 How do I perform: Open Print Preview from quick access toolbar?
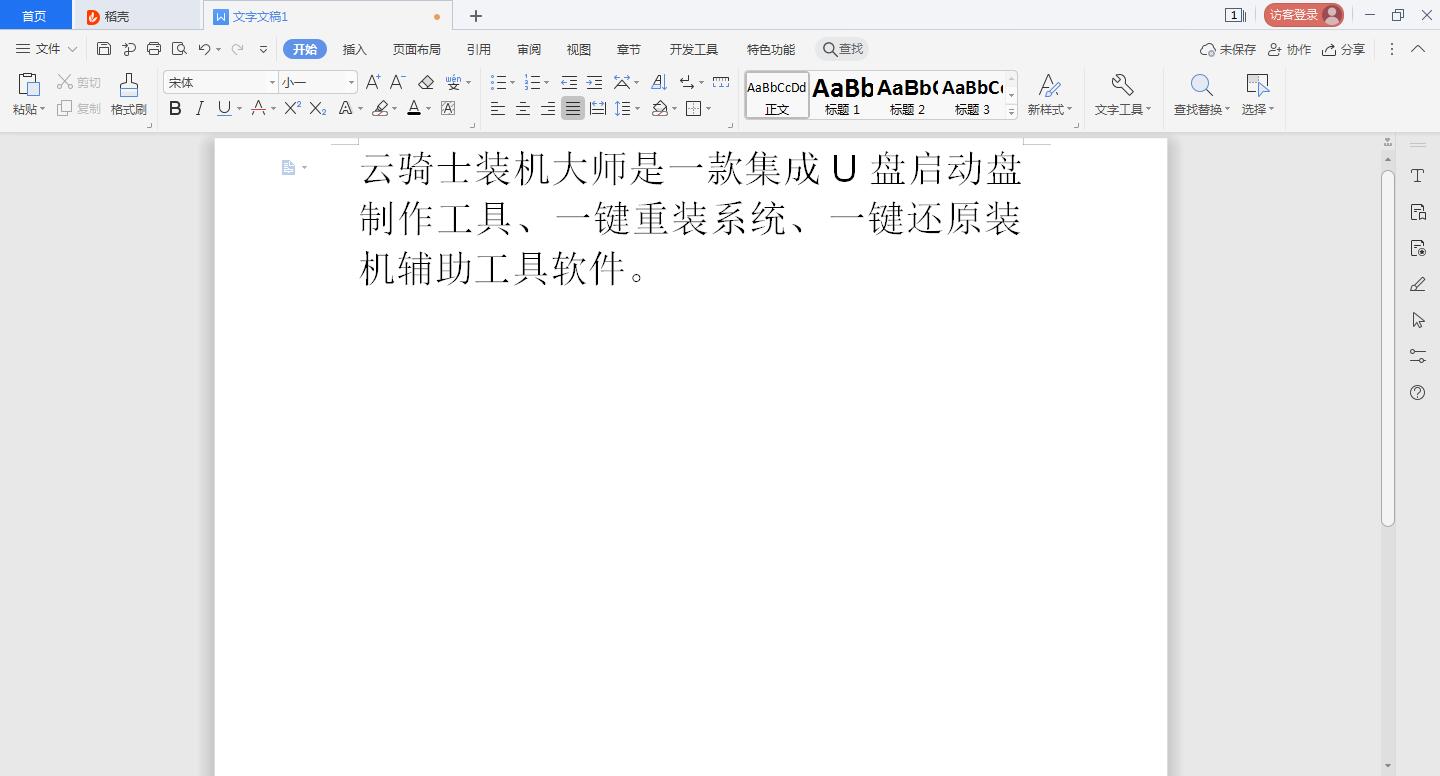[179, 49]
